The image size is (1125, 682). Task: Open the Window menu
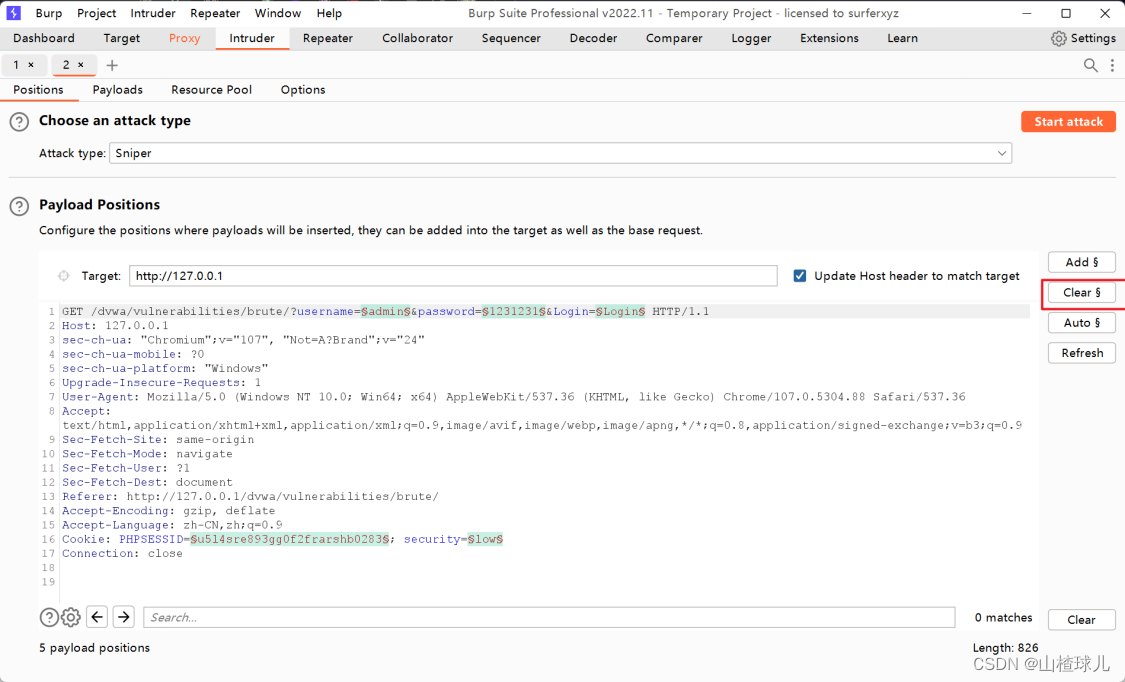278,13
